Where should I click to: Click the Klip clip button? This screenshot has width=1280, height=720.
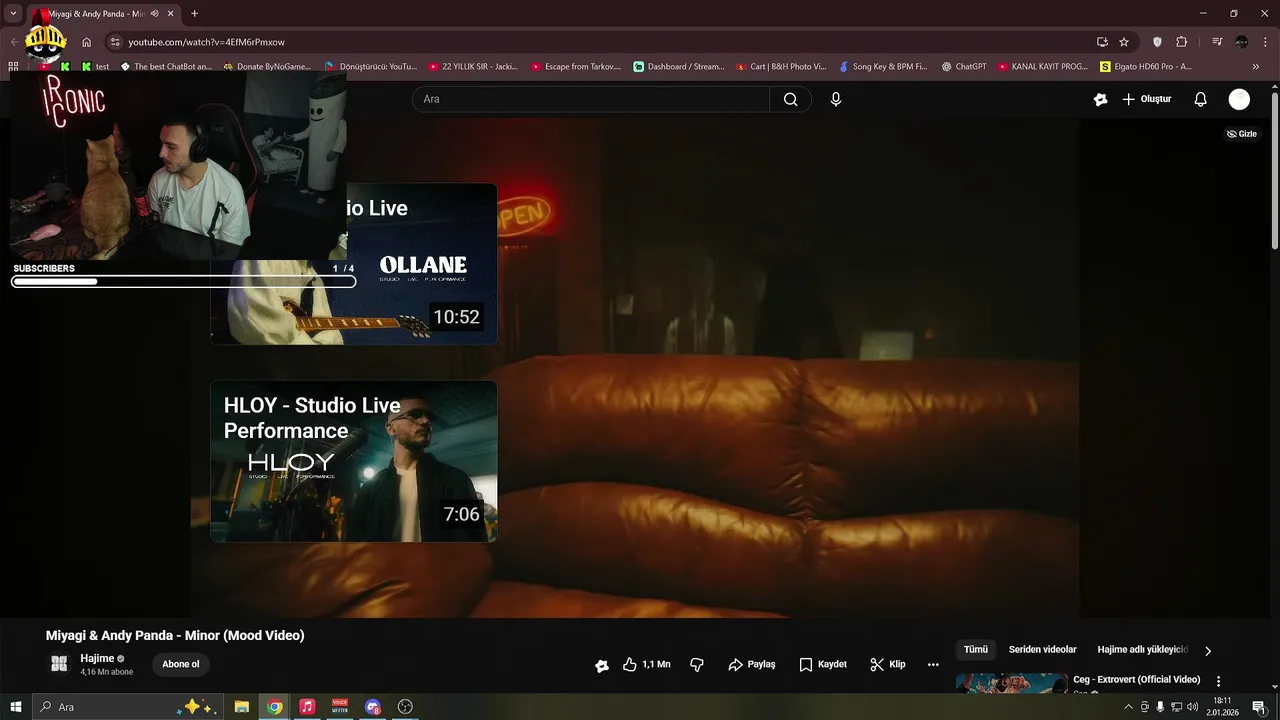pos(888,664)
